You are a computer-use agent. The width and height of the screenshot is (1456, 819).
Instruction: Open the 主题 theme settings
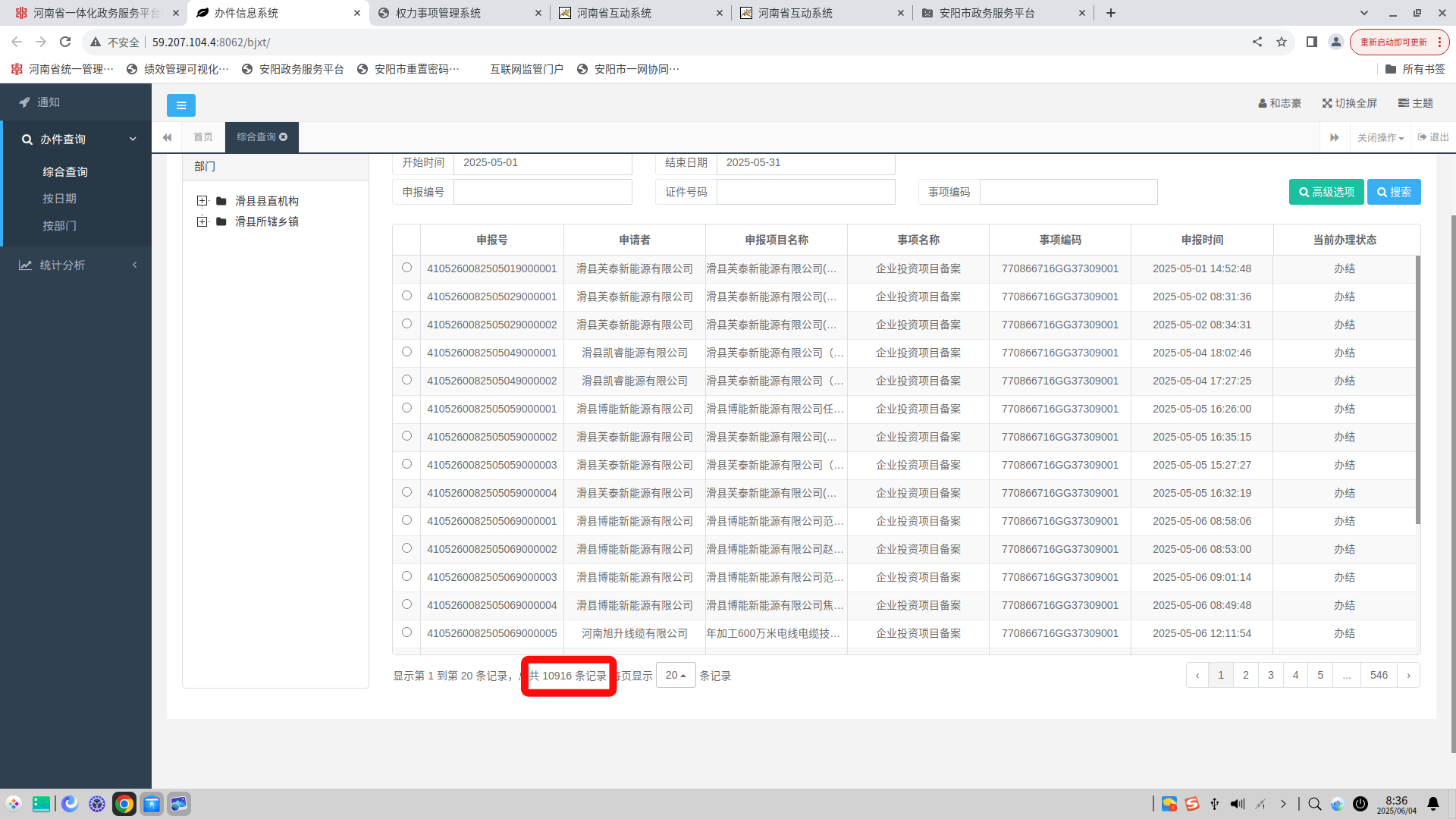click(1415, 103)
